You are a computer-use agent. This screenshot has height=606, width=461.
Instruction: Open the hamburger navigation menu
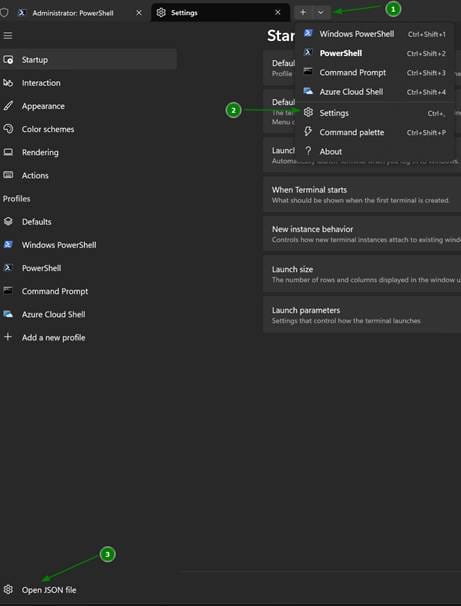[x=8, y=36]
